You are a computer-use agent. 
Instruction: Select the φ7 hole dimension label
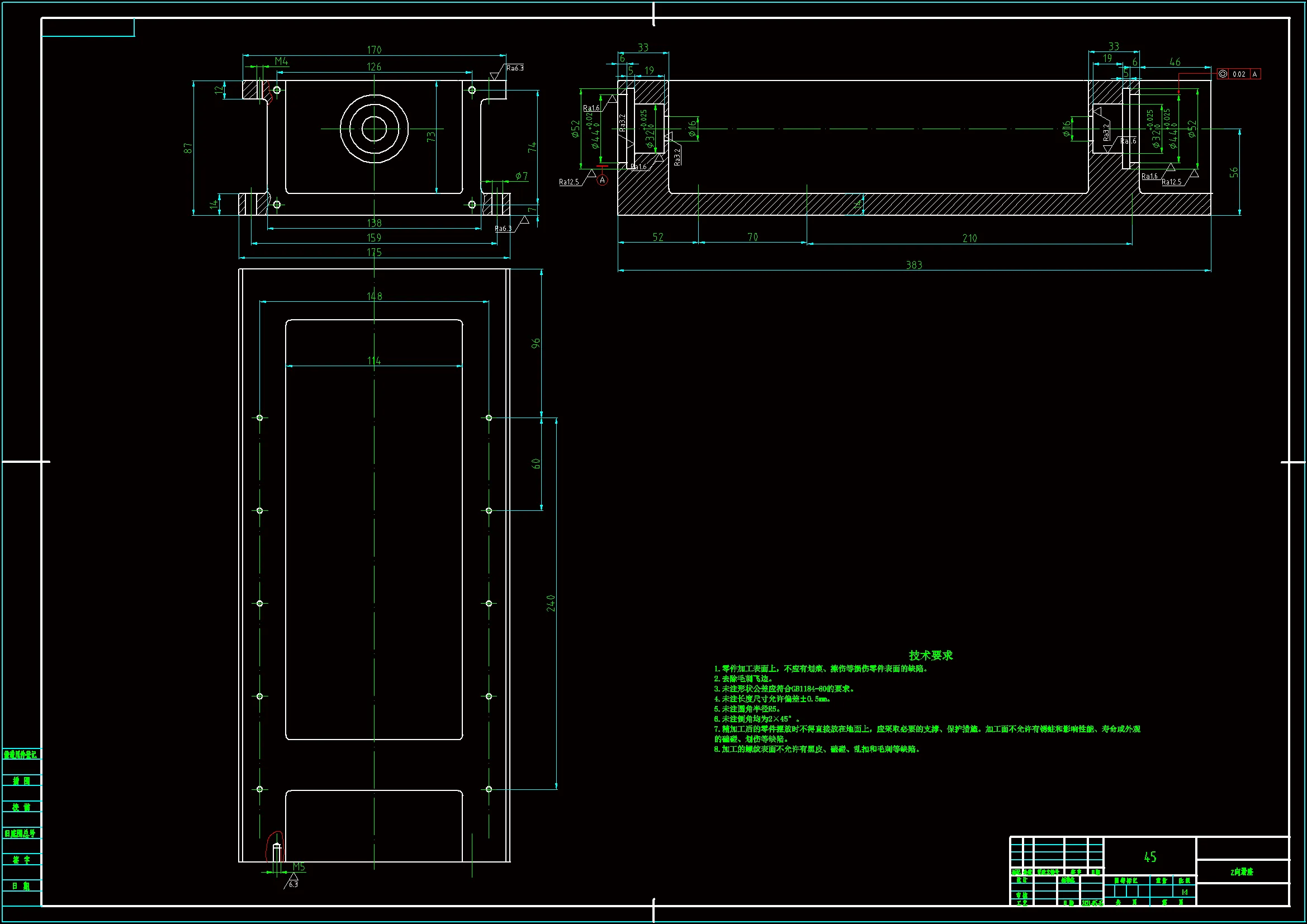point(522,176)
